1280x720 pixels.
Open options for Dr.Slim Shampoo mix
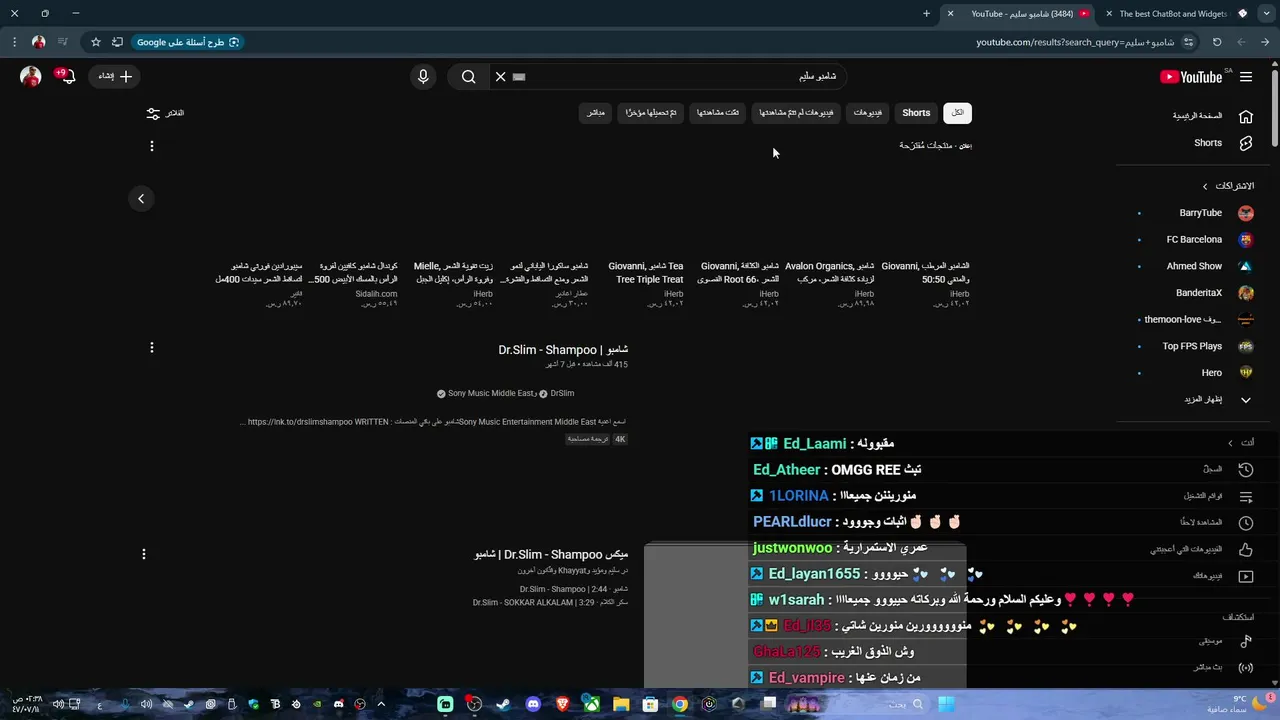[x=144, y=554]
